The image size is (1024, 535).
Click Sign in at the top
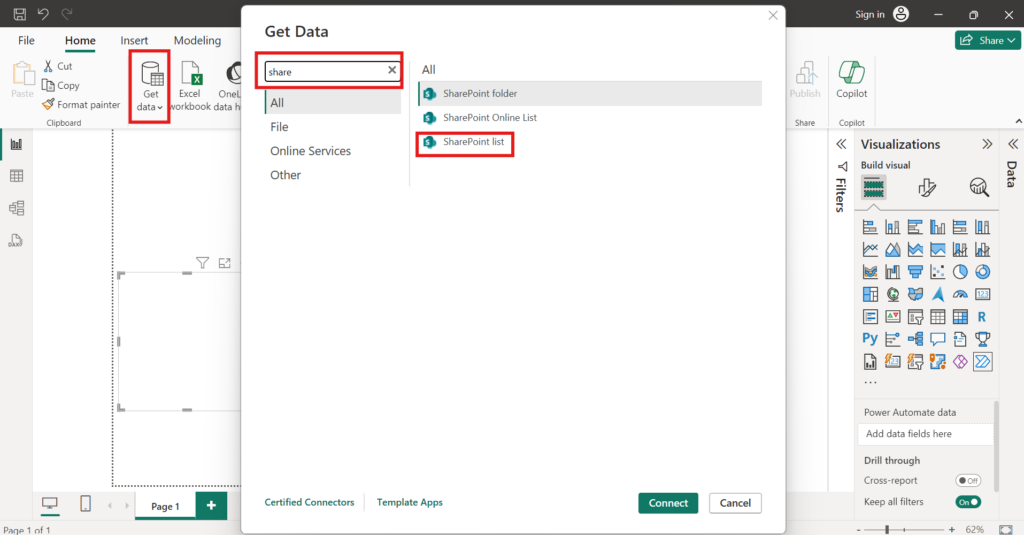click(870, 14)
